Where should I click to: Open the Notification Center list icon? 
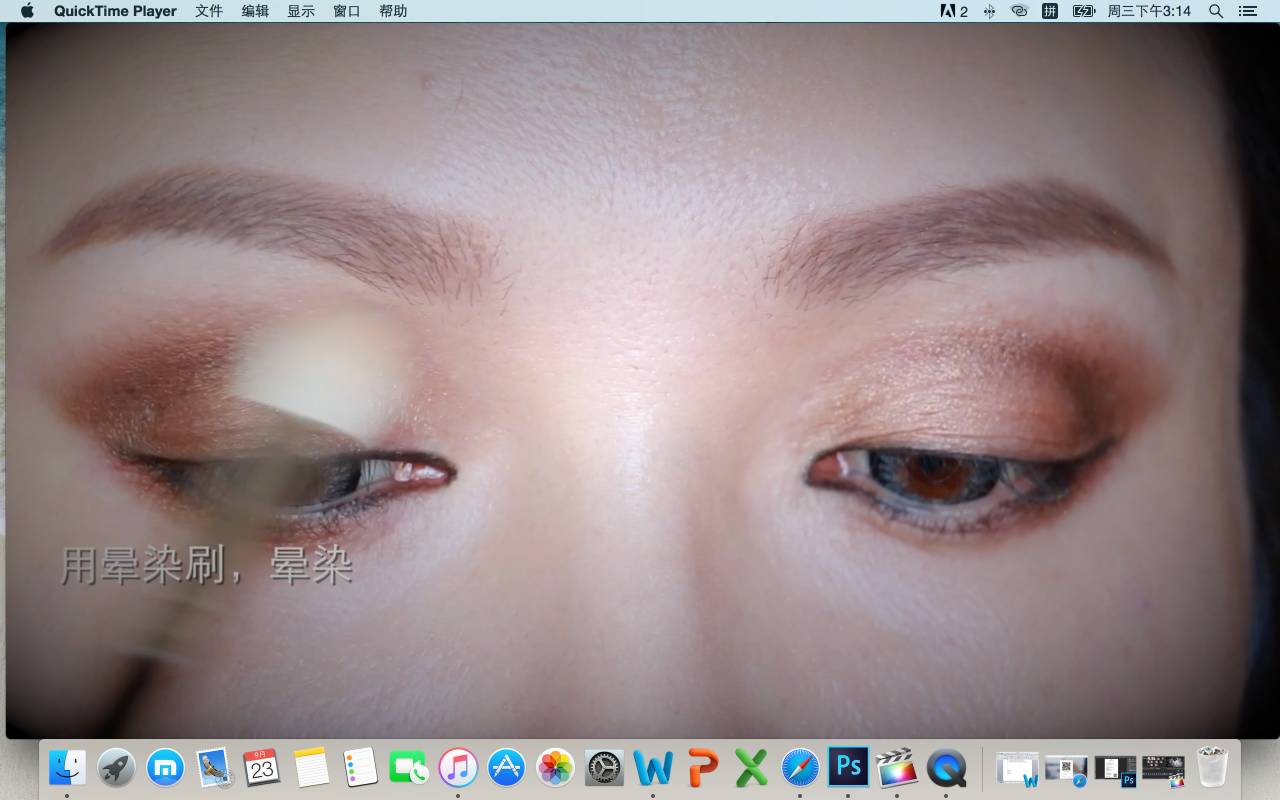[1247, 11]
